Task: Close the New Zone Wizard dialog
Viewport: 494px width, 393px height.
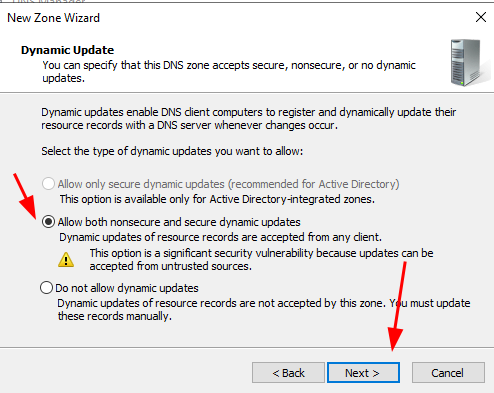Action: coord(481,17)
